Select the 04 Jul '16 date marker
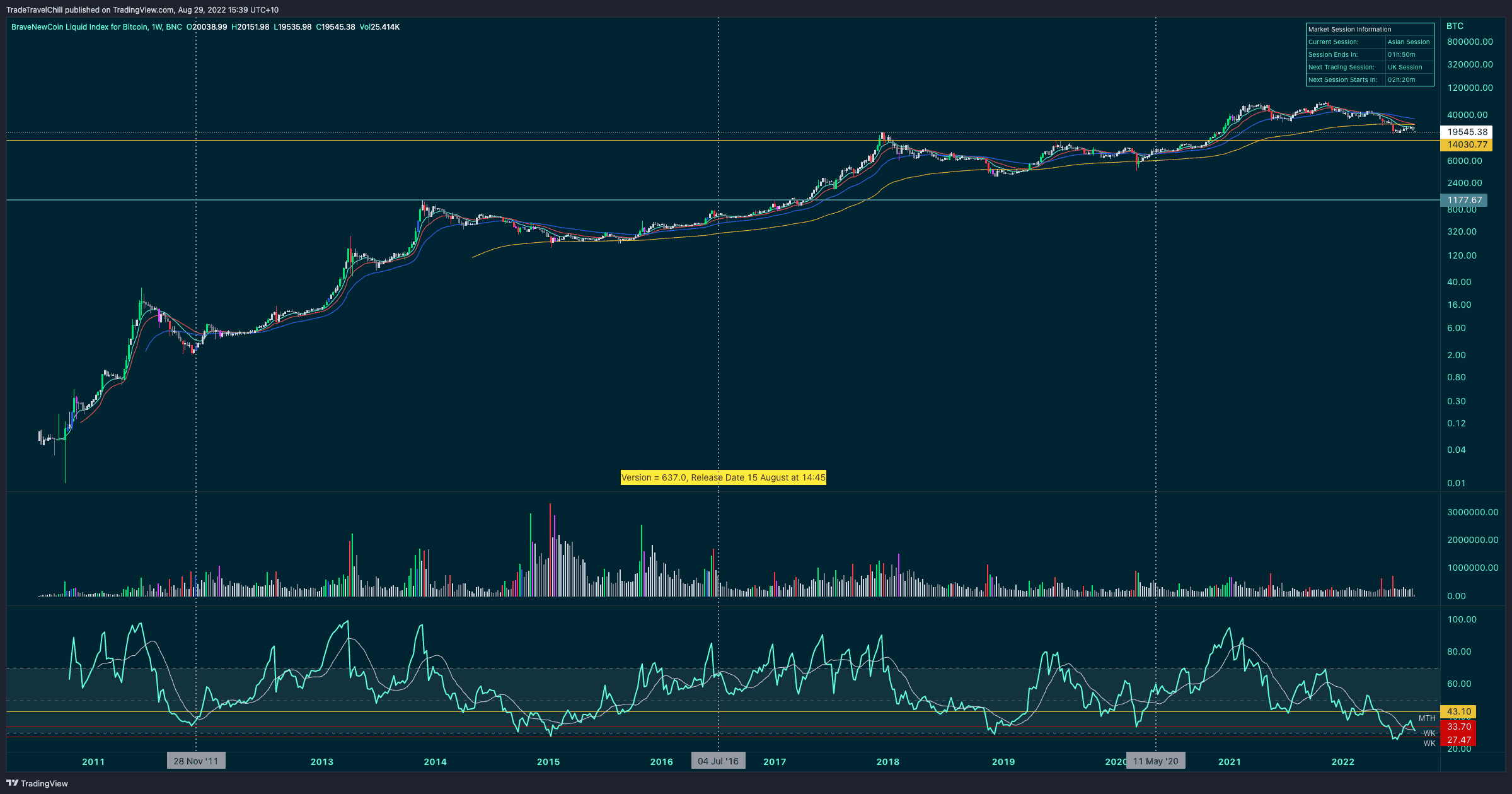 (x=718, y=761)
